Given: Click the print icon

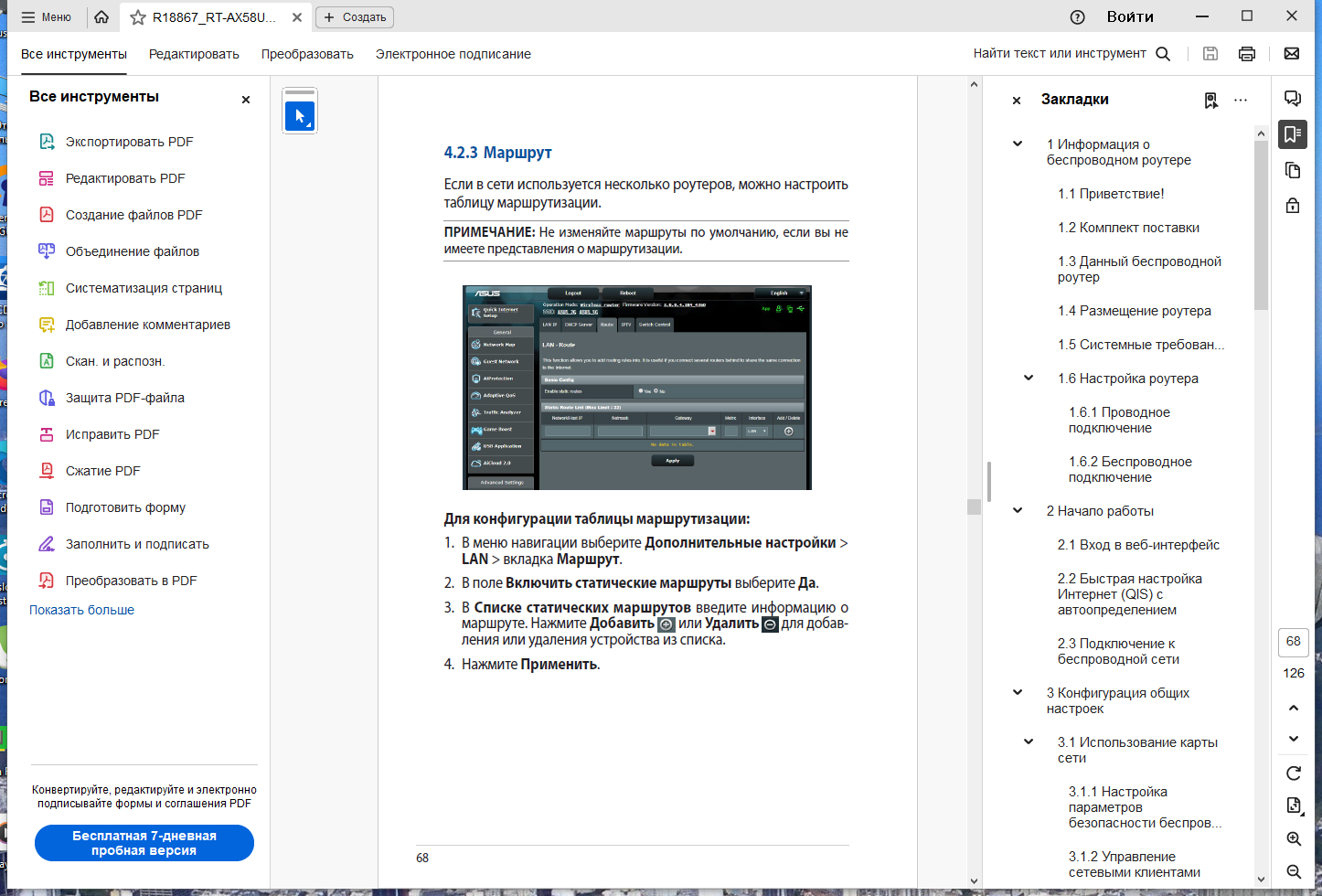Looking at the screenshot, I should pyautogui.click(x=1246, y=53).
